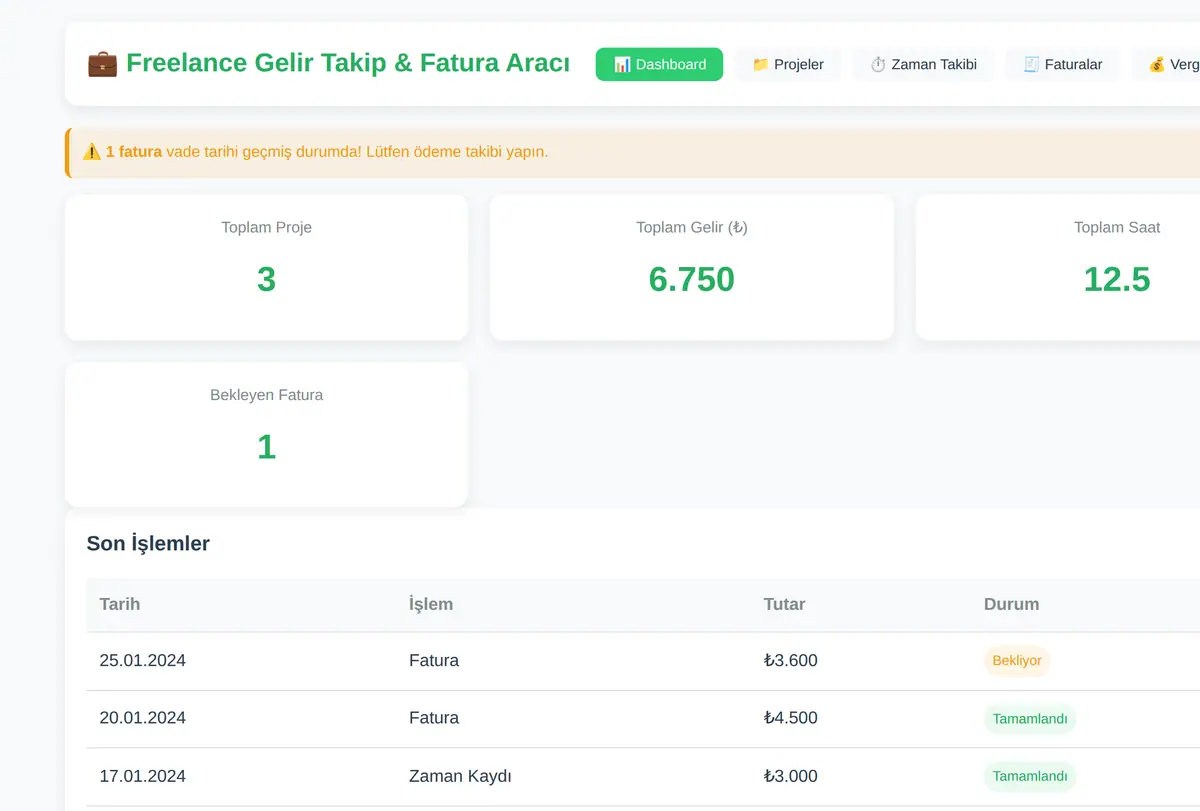Select the date 17.01.2024 row cell
Viewport: 1200px width, 811px height.
point(143,776)
